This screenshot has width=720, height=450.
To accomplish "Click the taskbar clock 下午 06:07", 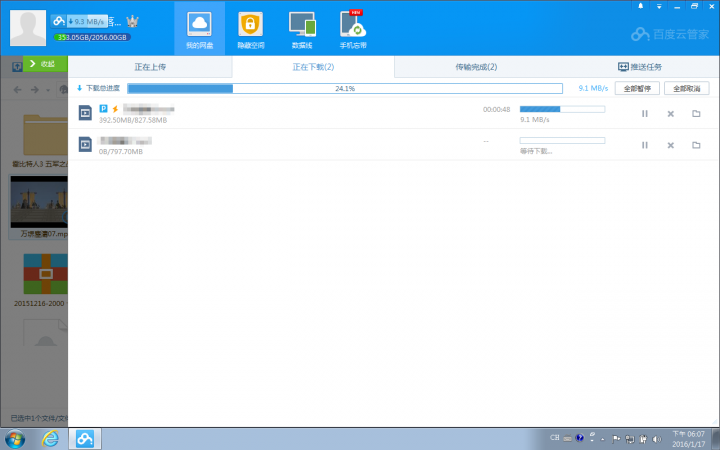I will [x=688, y=439].
